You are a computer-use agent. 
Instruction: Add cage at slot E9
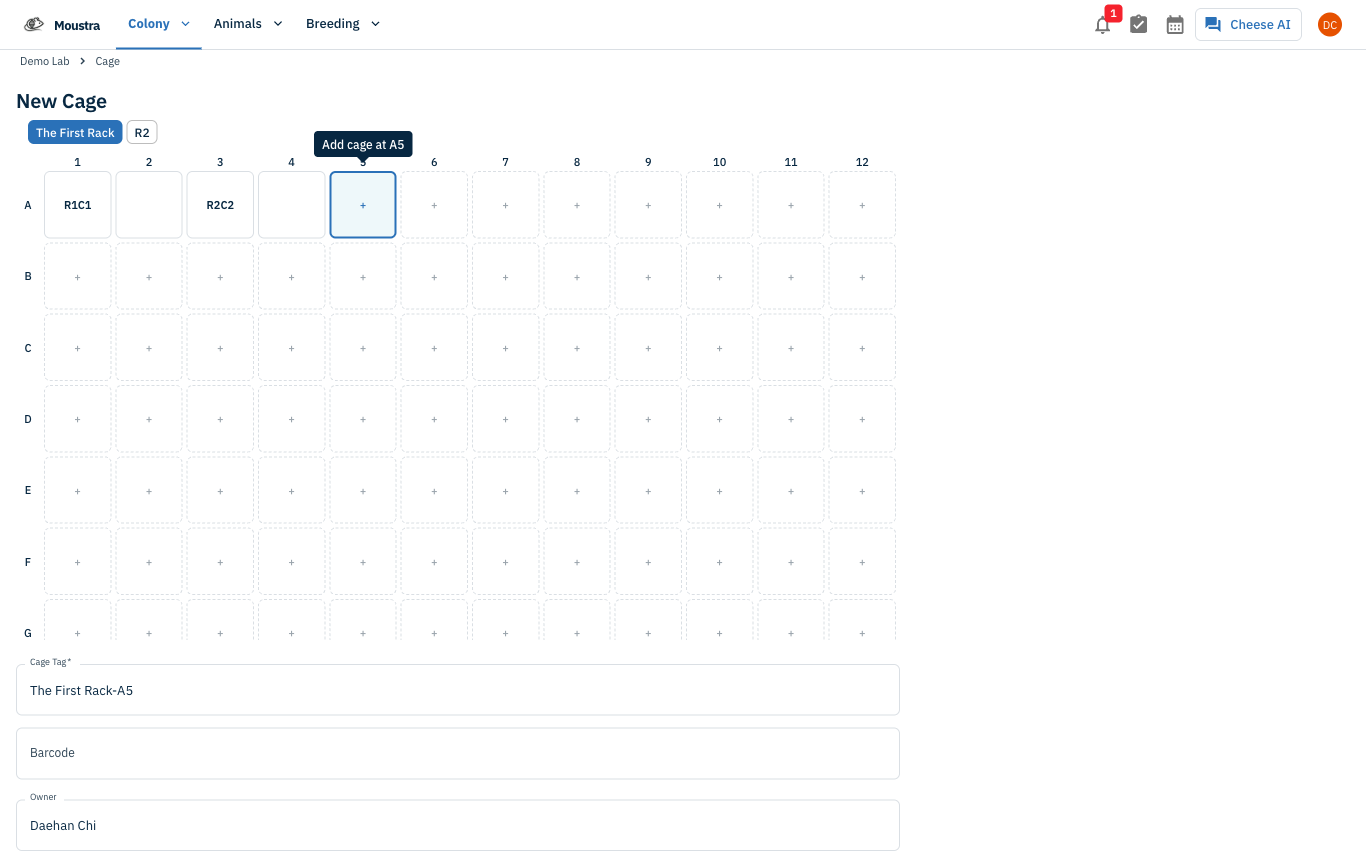click(x=648, y=491)
